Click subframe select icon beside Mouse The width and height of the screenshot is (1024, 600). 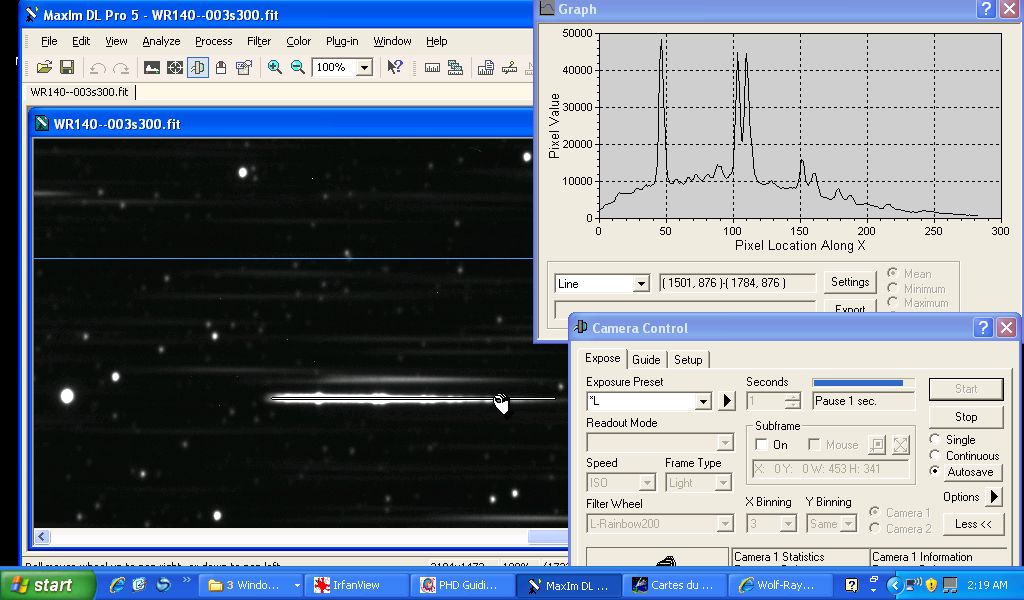877,445
